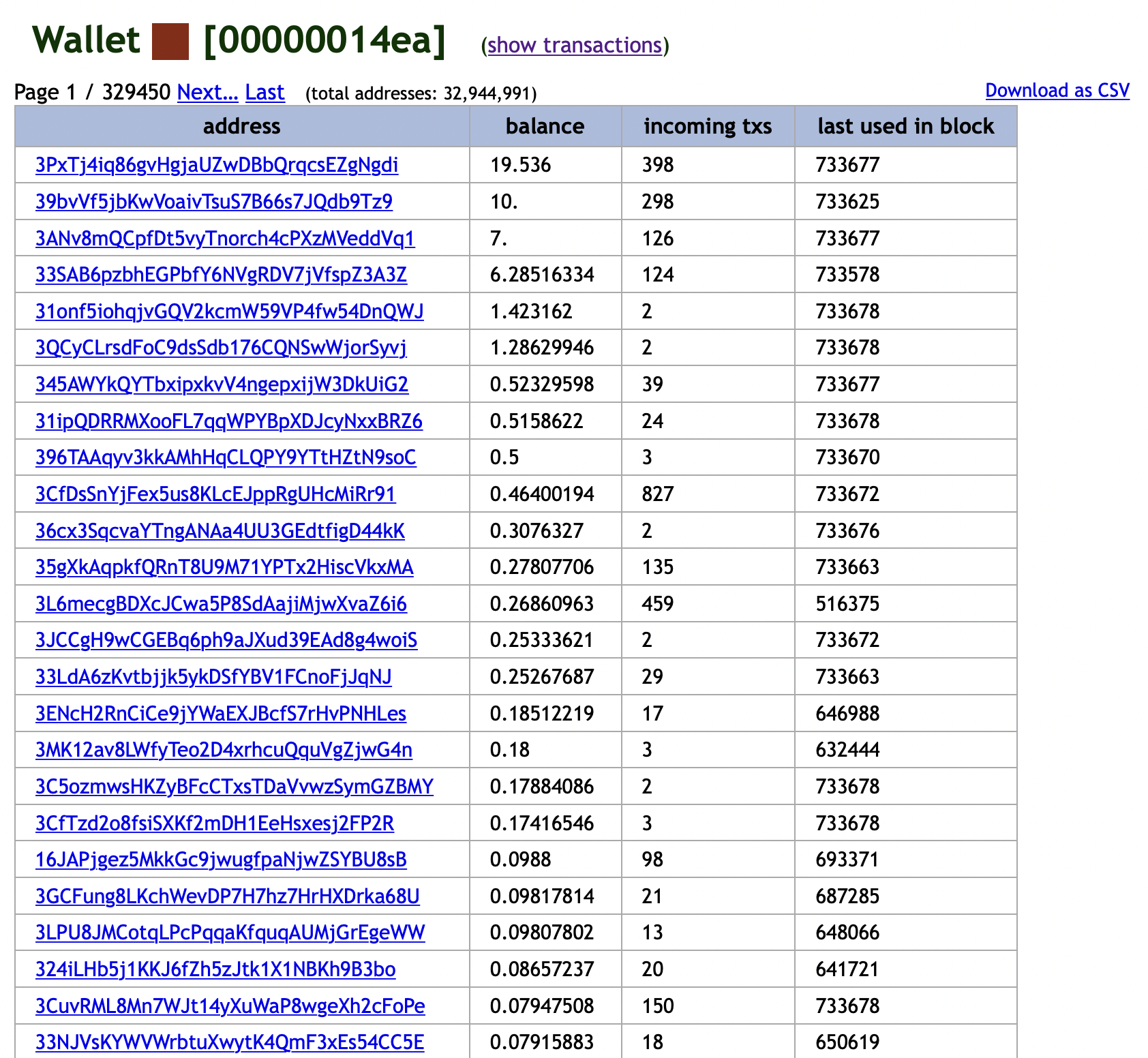Open address 35gXkAqpkfQRnT8U9M71YPTx2HiscVkxMA
Image resolution: width=1148 pixels, height=1058 pixels.
coord(224,567)
